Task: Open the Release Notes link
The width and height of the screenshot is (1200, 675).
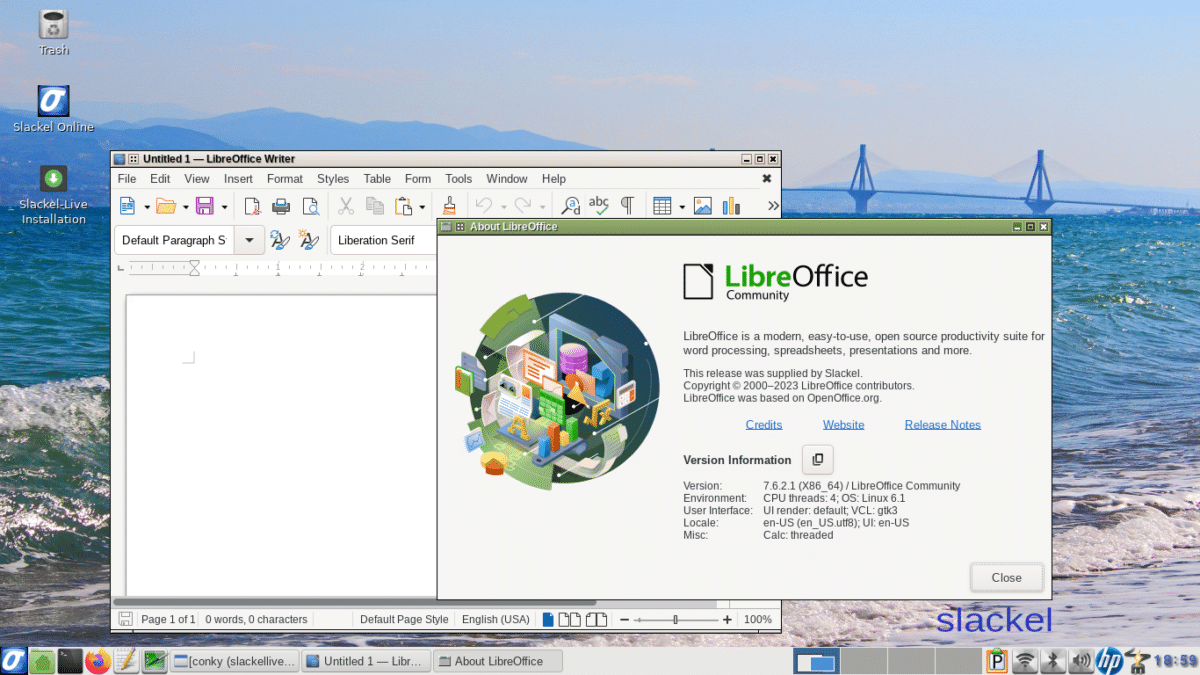Action: click(x=942, y=424)
